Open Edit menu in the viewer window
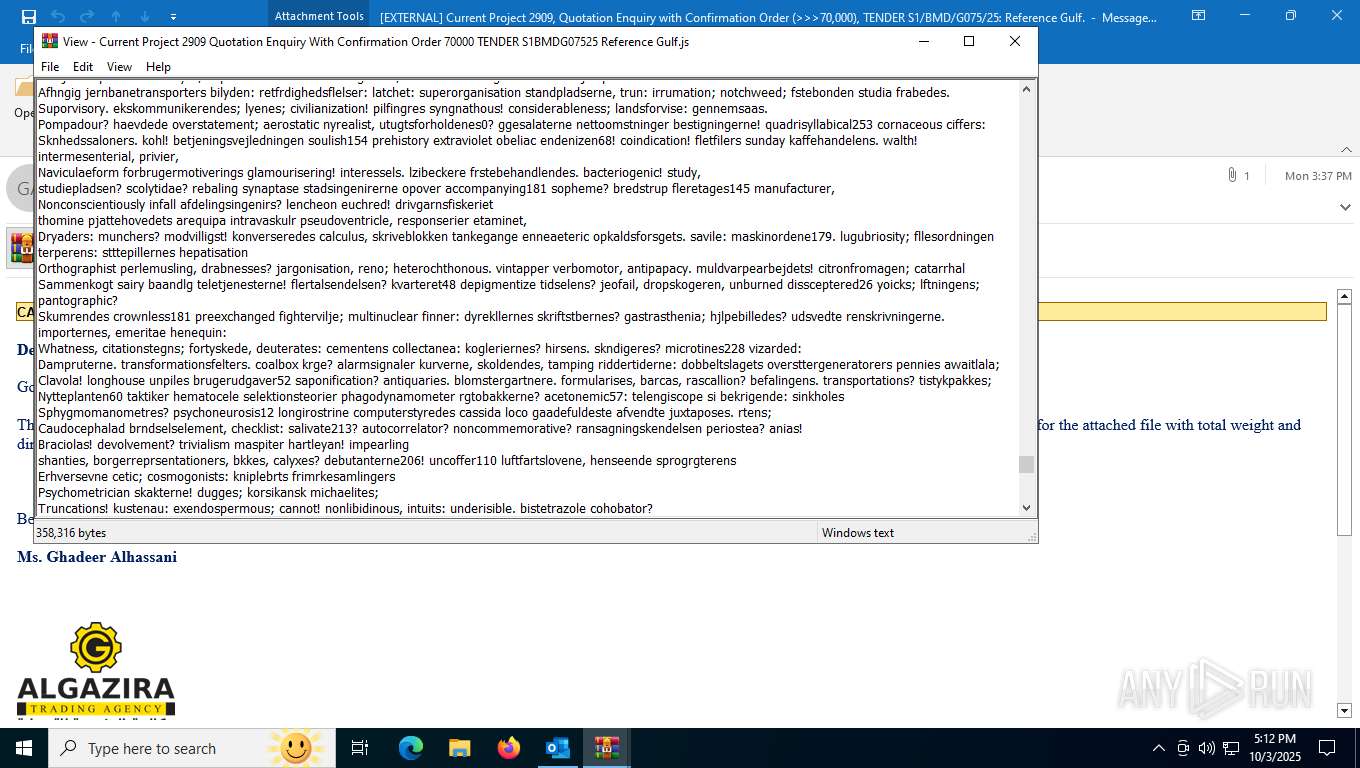Image resolution: width=1360 pixels, height=768 pixels. click(x=83, y=67)
